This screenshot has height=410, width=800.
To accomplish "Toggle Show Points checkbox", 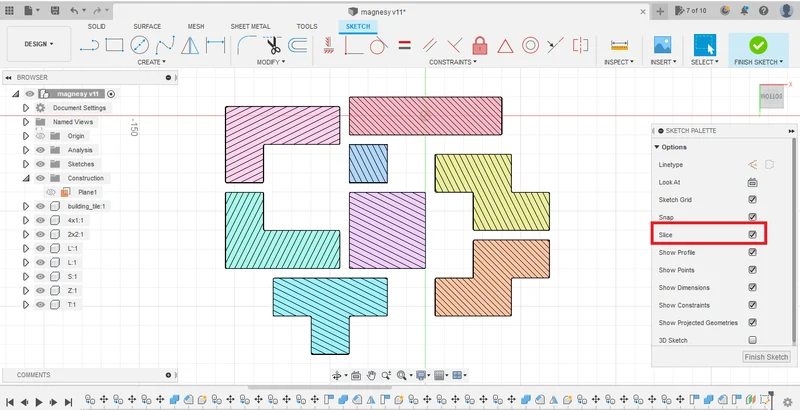I will click(753, 270).
